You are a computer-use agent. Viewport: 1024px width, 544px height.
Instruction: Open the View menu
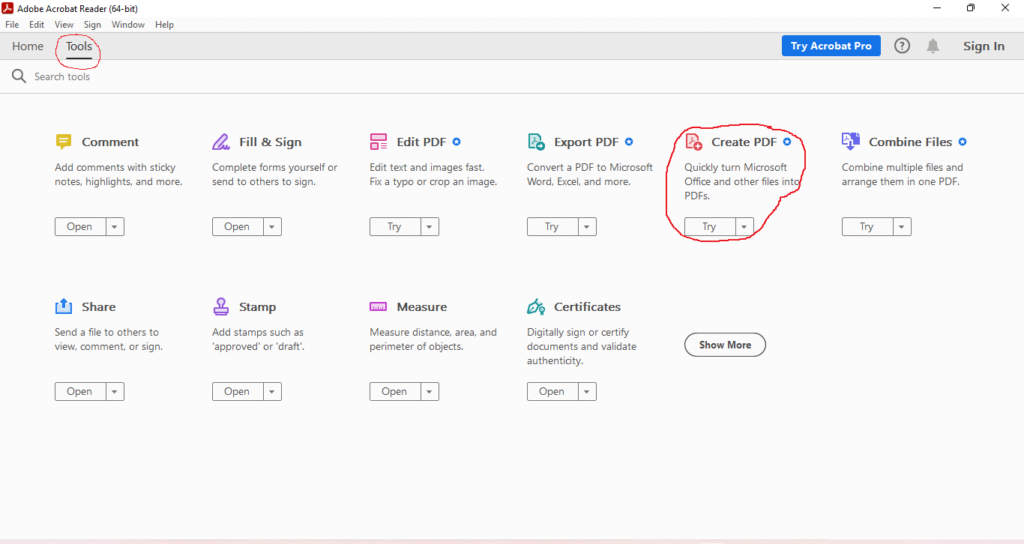[64, 25]
